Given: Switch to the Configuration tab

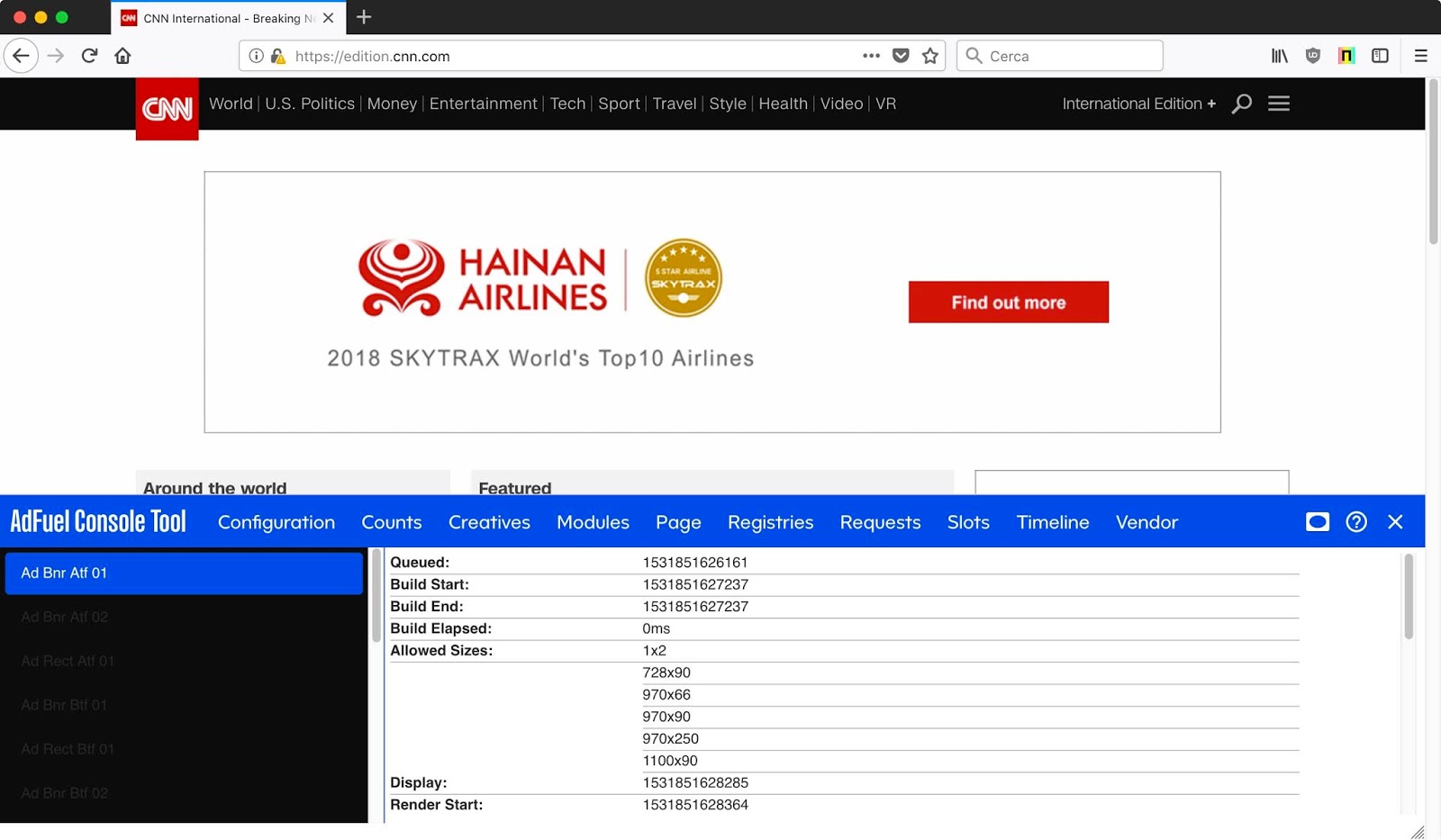Looking at the screenshot, I should [276, 522].
